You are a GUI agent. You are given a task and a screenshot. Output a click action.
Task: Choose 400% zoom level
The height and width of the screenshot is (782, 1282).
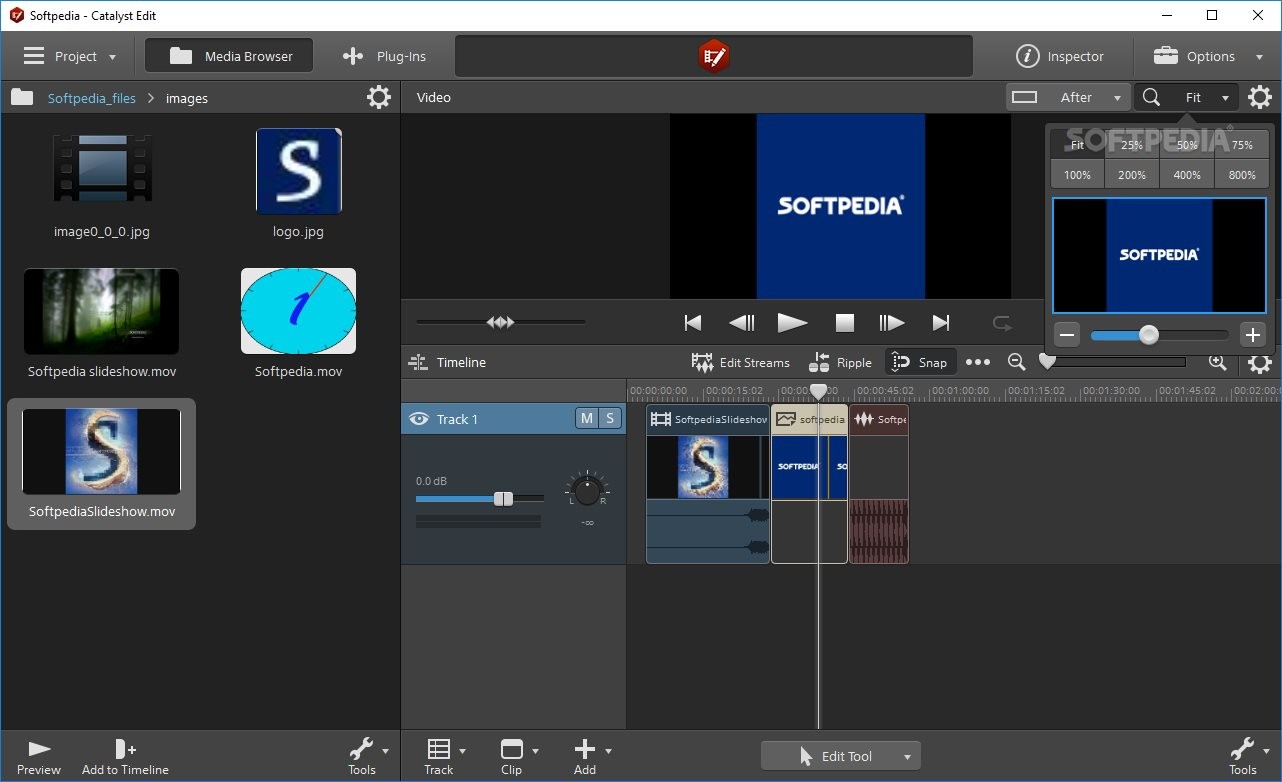(1187, 174)
